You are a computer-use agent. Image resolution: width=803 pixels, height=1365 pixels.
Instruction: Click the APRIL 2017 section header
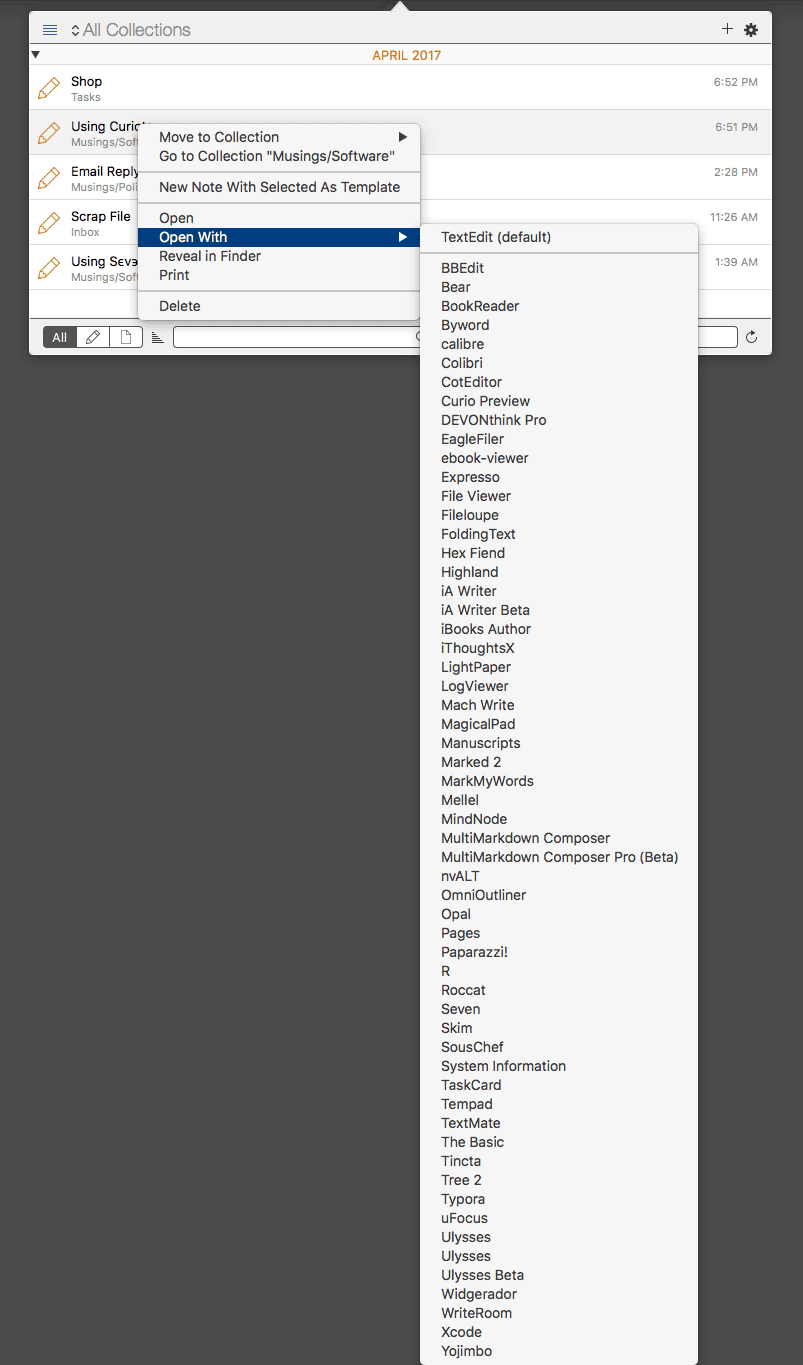(406, 56)
